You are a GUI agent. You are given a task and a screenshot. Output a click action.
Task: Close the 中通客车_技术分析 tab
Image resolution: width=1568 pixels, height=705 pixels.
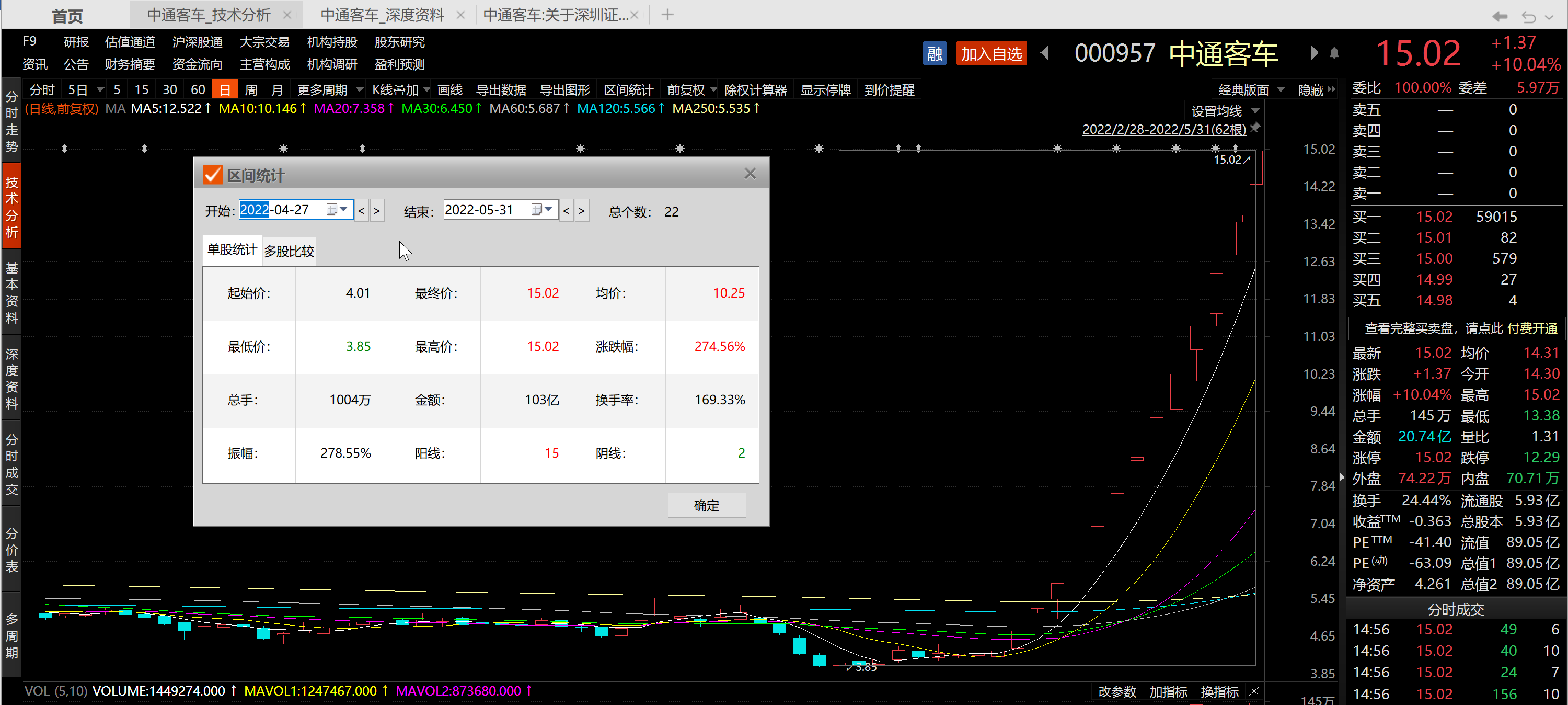tap(287, 15)
